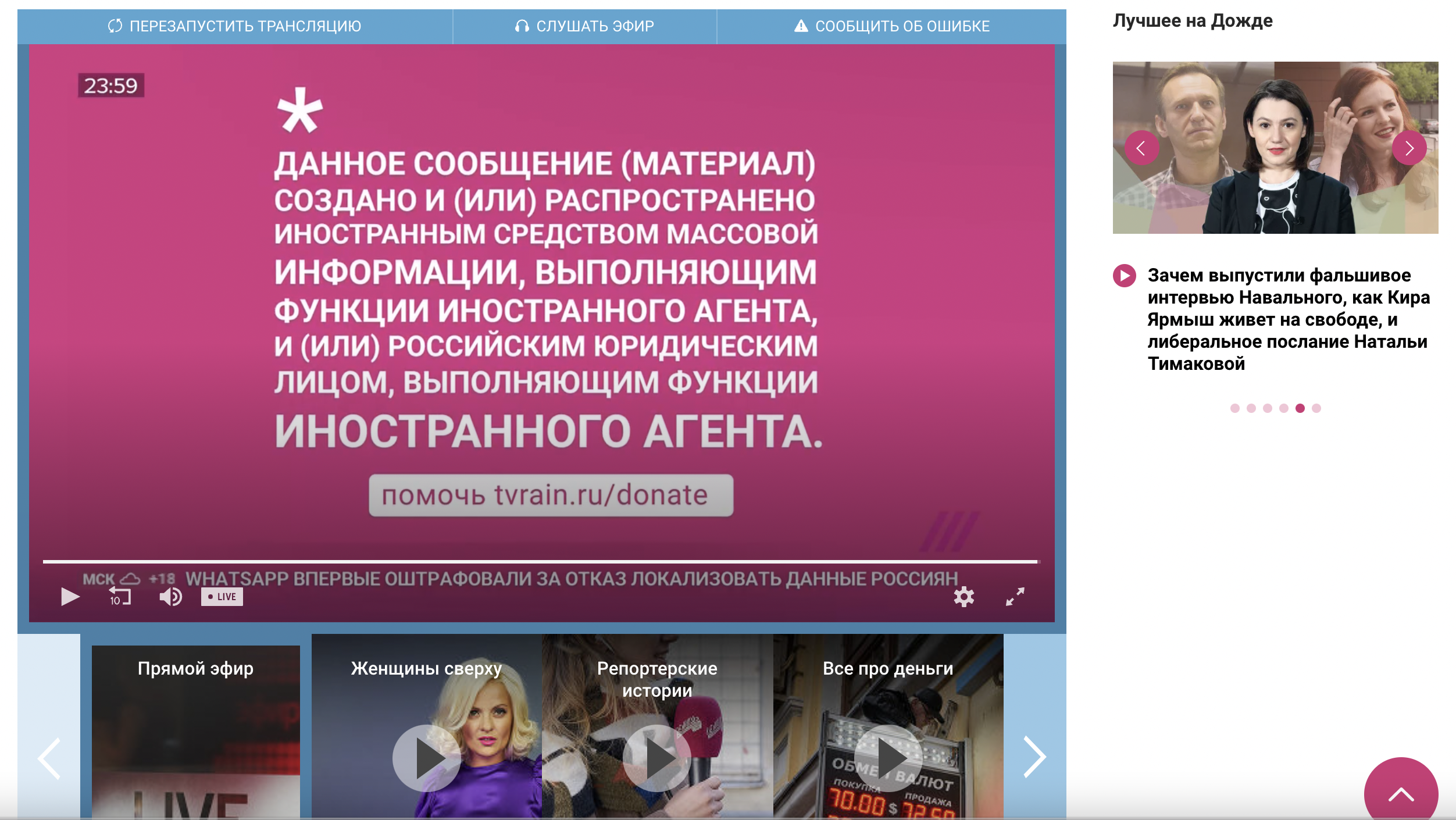The width and height of the screenshot is (1456, 820).
Task: Click the video progress bar
Action: 540,562
